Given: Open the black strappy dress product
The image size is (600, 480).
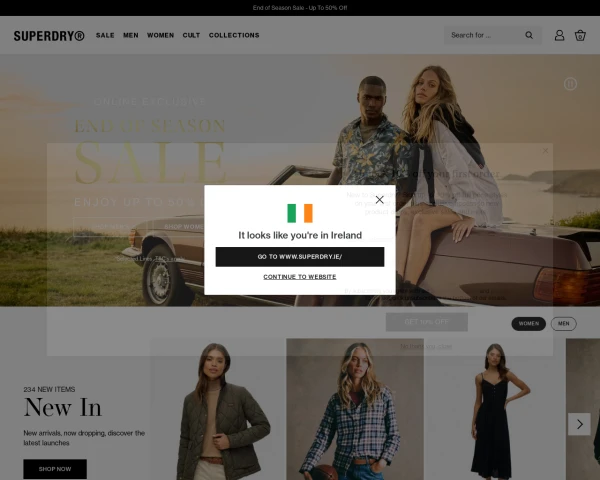Looking at the screenshot, I should 494,409.
